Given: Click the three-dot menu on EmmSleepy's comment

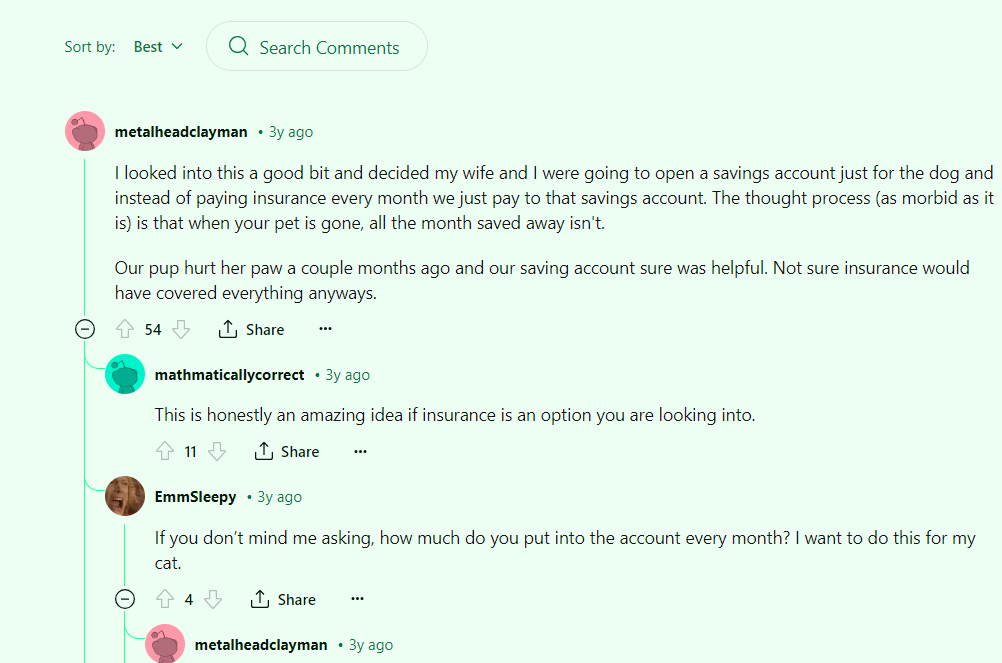Looking at the screenshot, I should pyautogui.click(x=357, y=599).
